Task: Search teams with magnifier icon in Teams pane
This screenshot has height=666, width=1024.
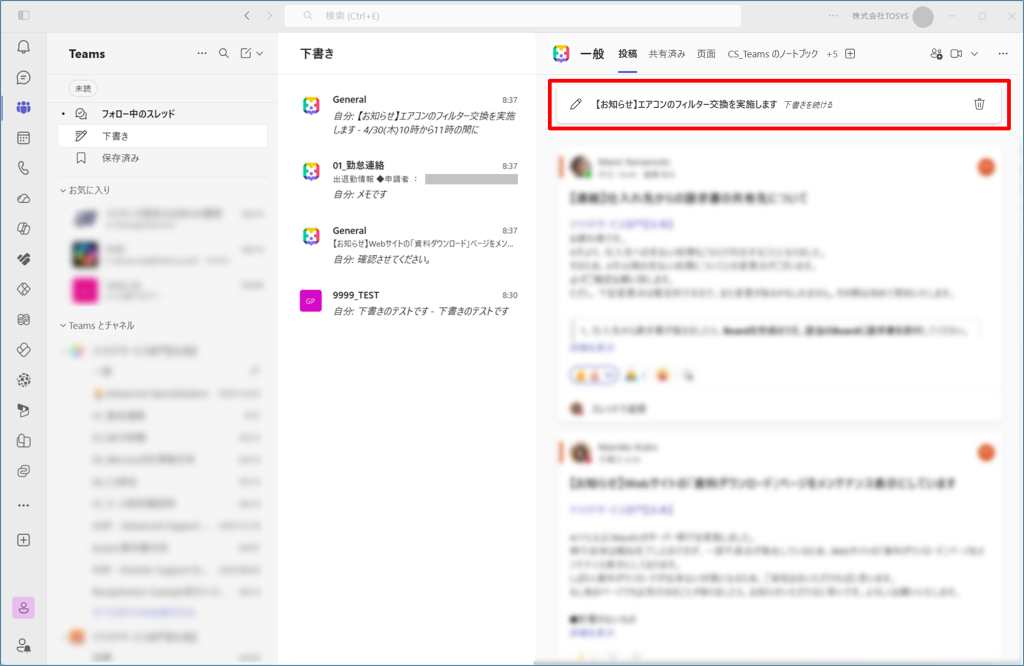Action: (x=224, y=54)
